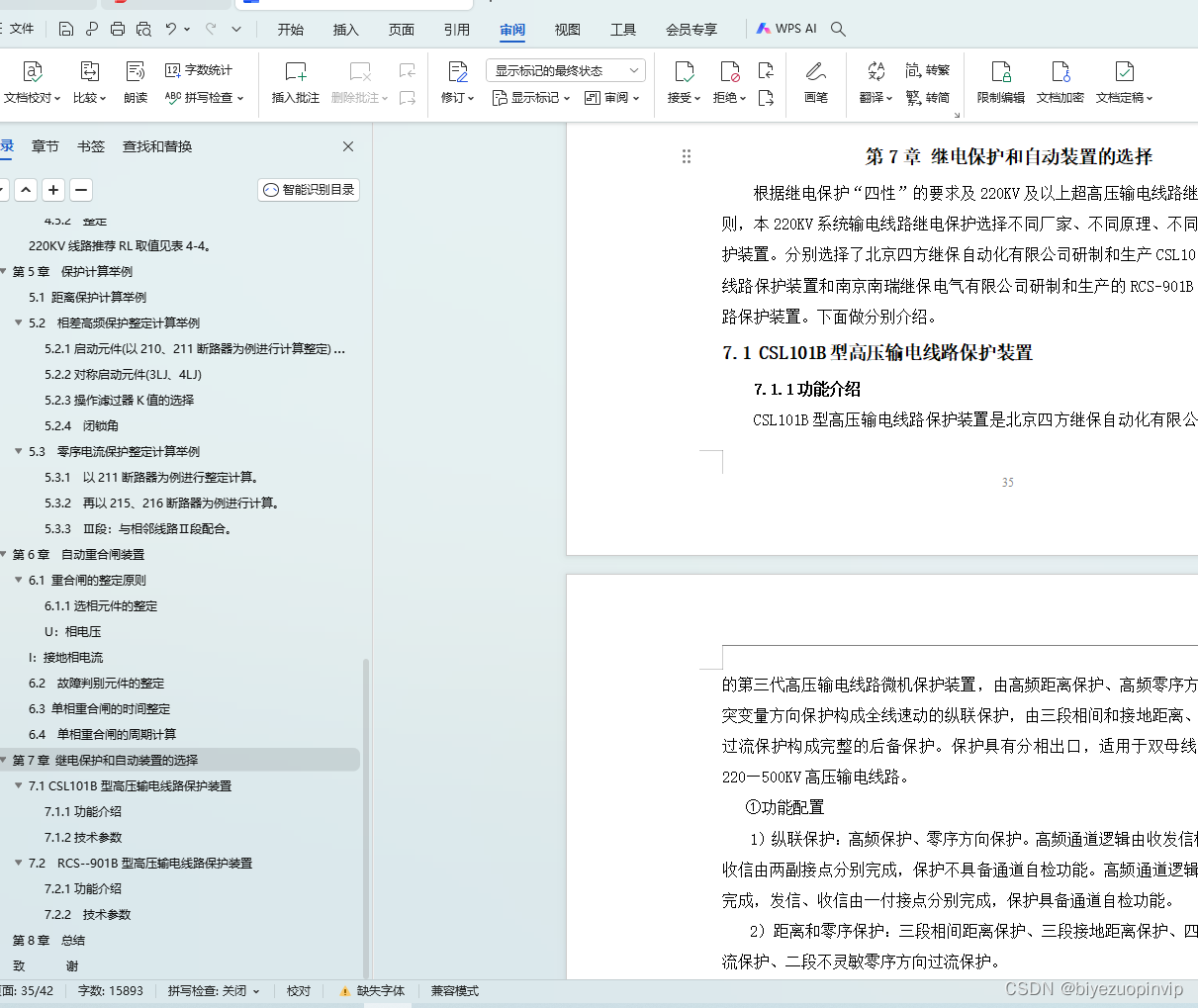Open 文档定稿 finalize document
1198x1008 pixels.
click(x=1125, y=81)
